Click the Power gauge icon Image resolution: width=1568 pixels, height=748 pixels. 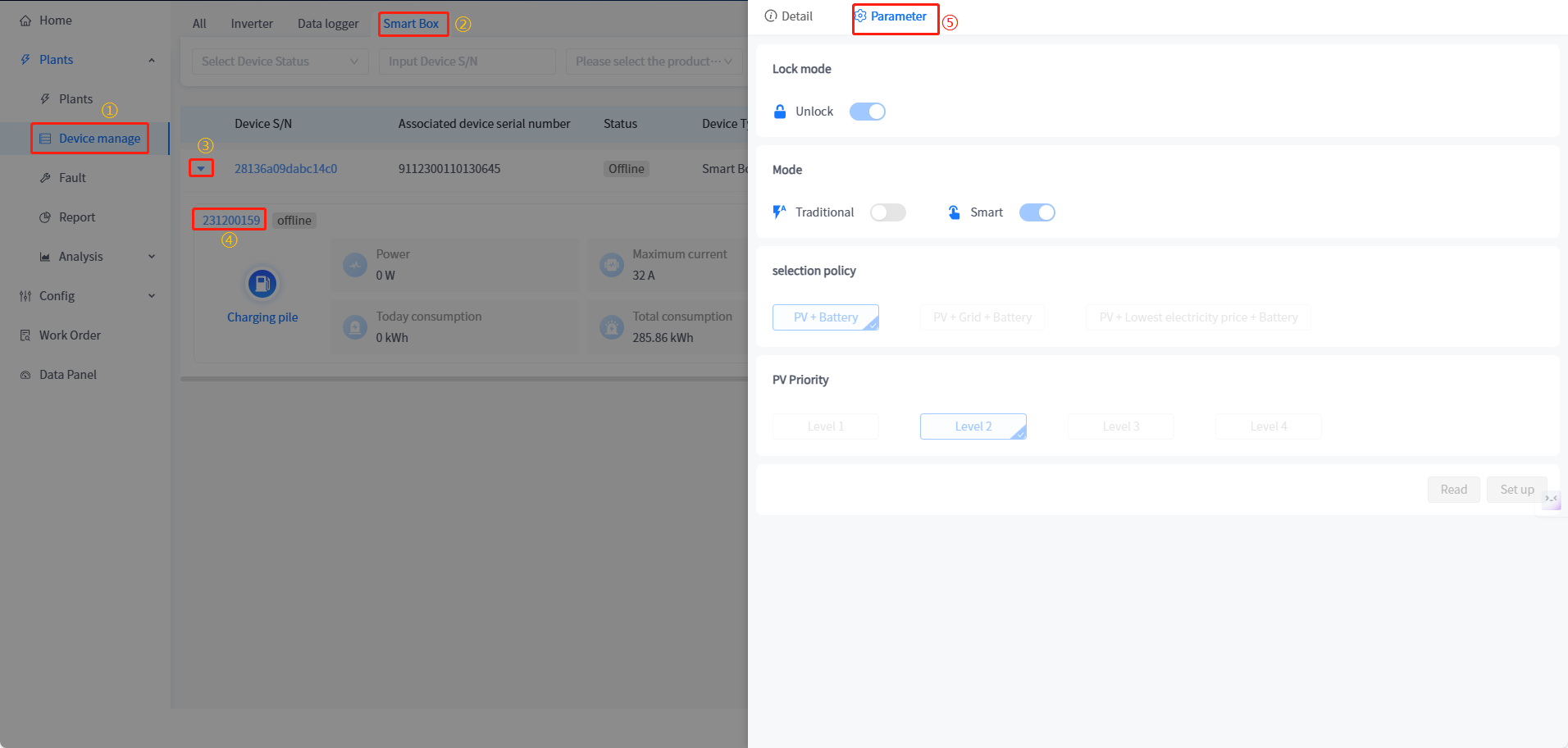pyautogui.click(x=355, y=265)
